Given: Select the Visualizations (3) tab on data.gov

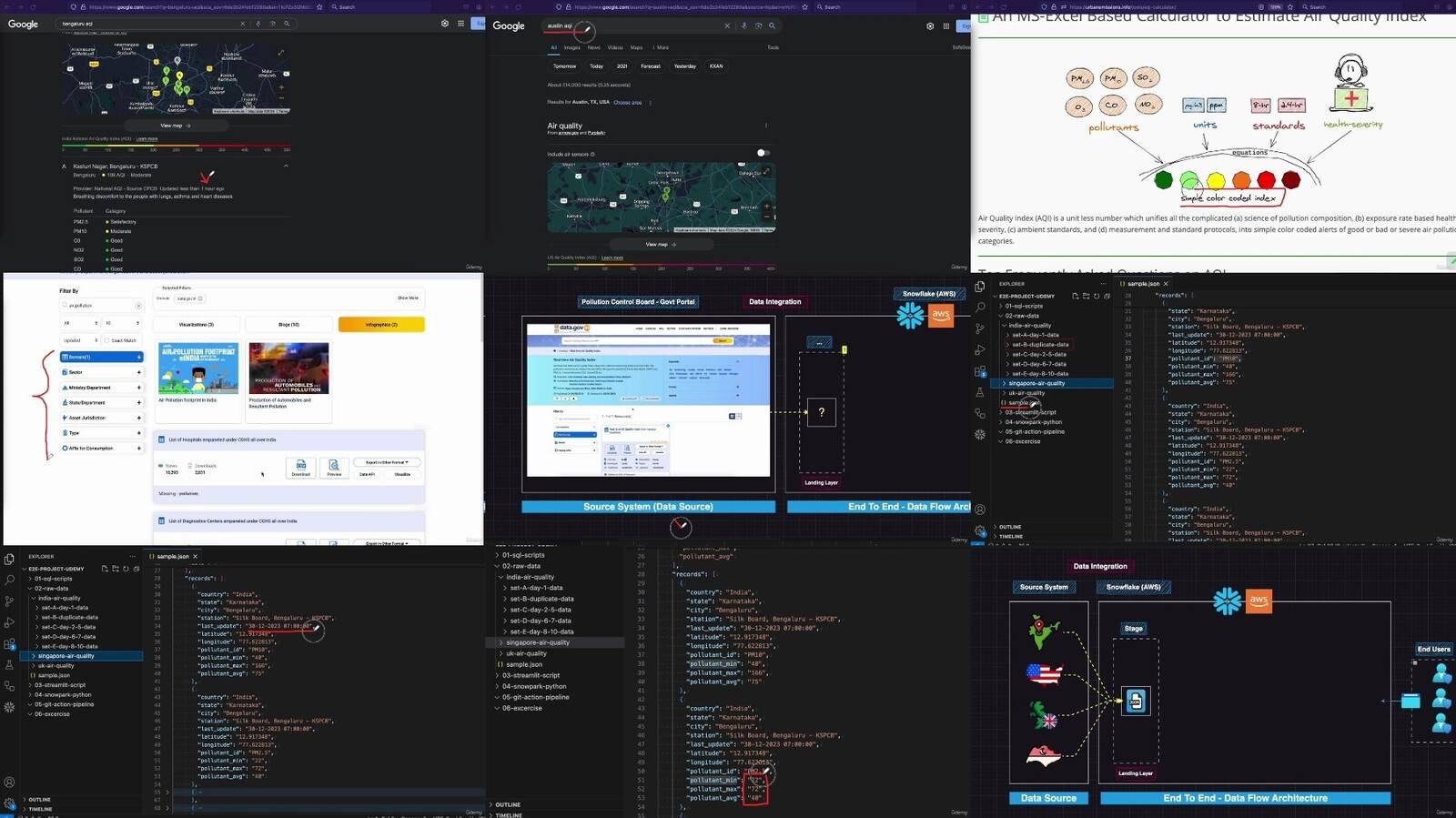Looking at the screenshot, I should tap(197, 324).
